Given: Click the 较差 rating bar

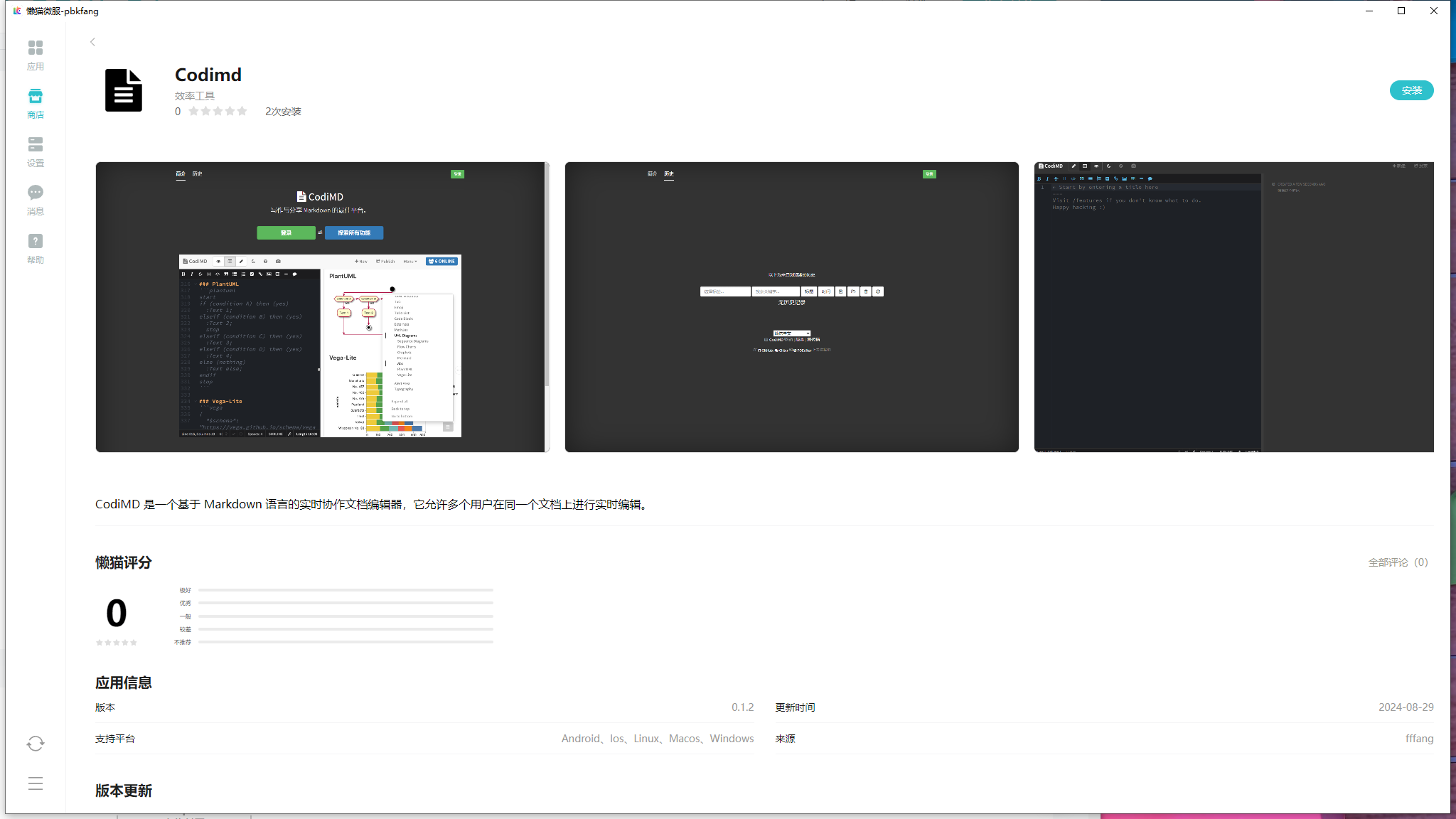Looking at the screenshot, I should pos(346,629).
